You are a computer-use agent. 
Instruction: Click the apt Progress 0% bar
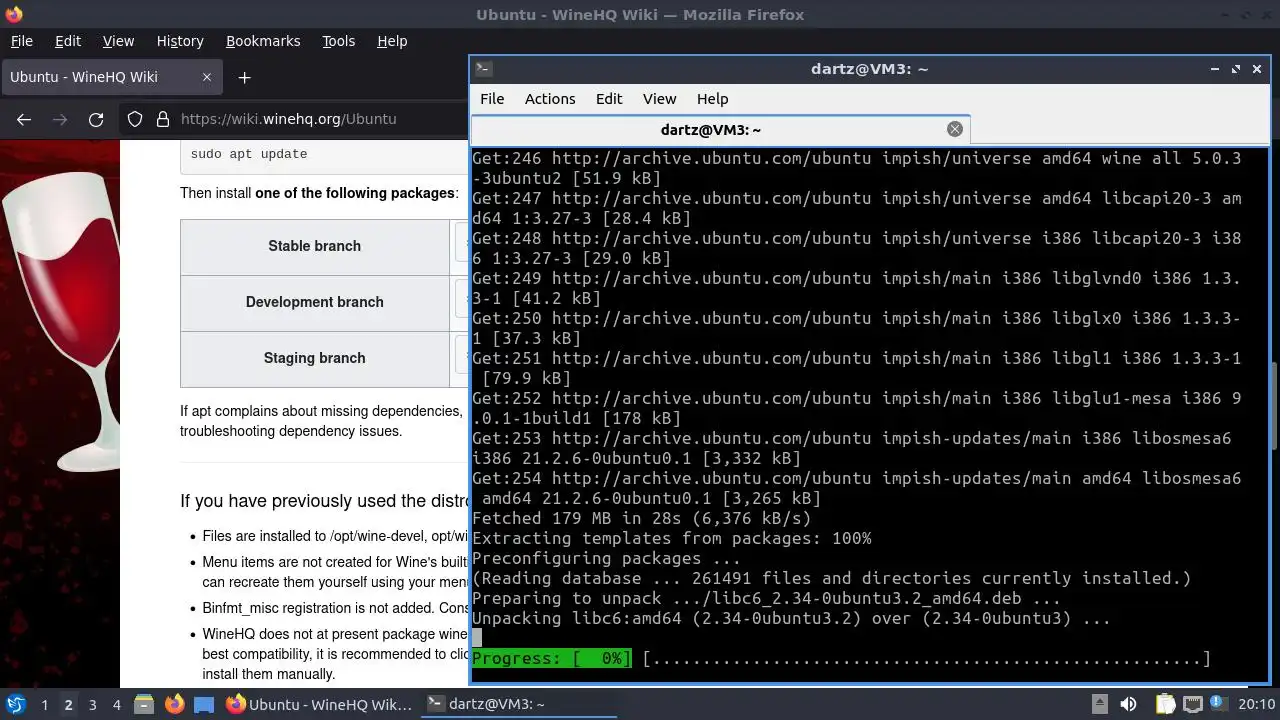pos(552,659)
